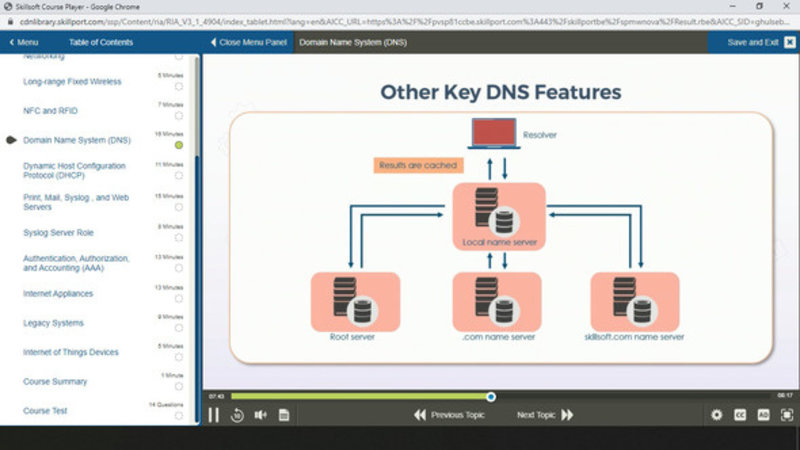Click completion circle for DHCP topic
Viewport: 800px width, 450px height.
click(x=179, y=176)
